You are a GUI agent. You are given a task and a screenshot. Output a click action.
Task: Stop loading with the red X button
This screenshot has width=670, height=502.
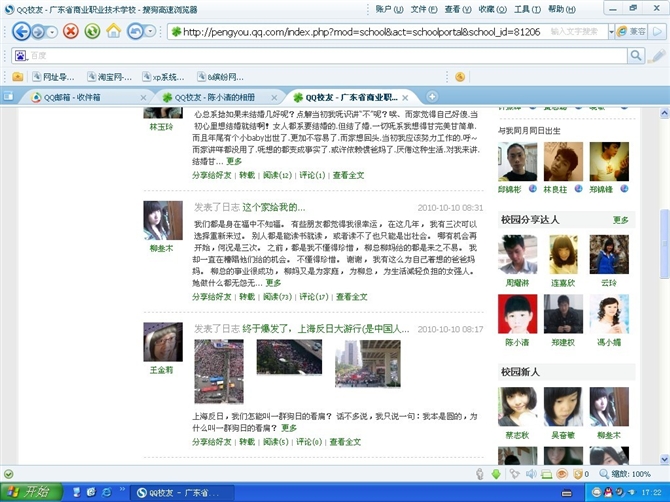point(71,31)
